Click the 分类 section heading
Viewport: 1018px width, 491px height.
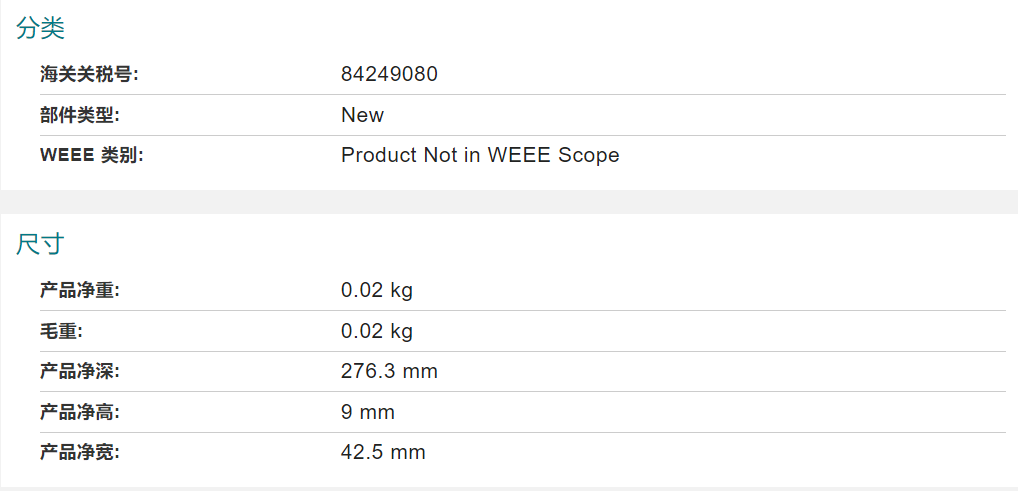(40, 29)
